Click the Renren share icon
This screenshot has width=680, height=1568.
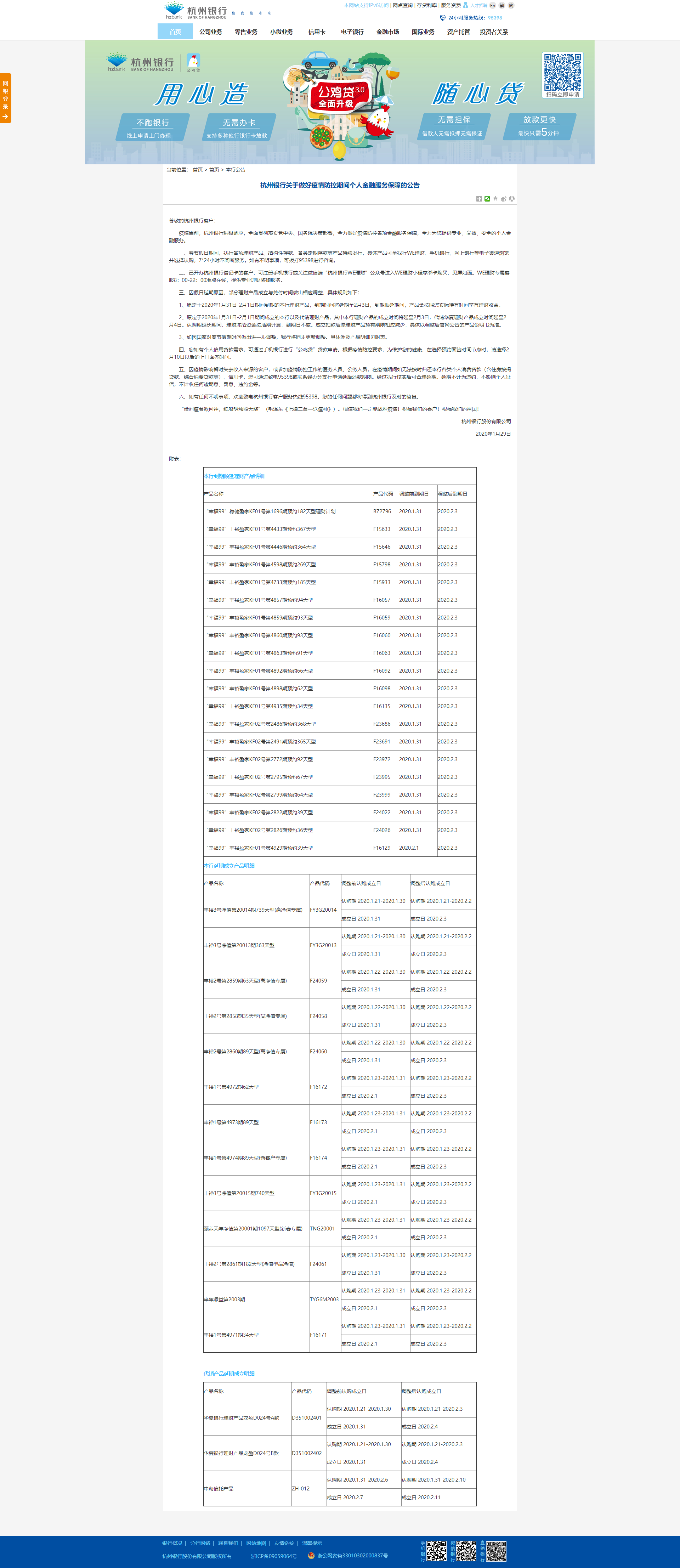click(x=511, y=198)
